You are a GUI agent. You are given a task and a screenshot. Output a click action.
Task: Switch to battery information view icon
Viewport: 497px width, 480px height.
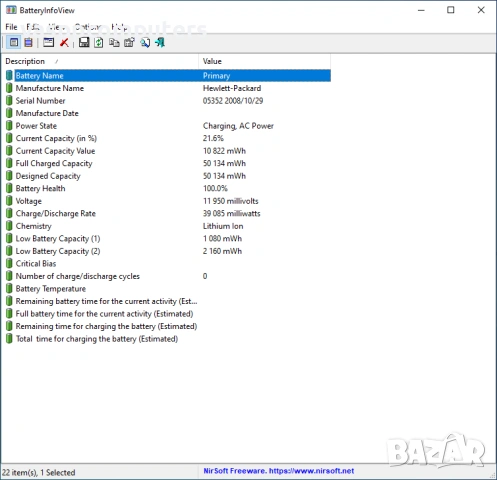click(x=14, y=42)
